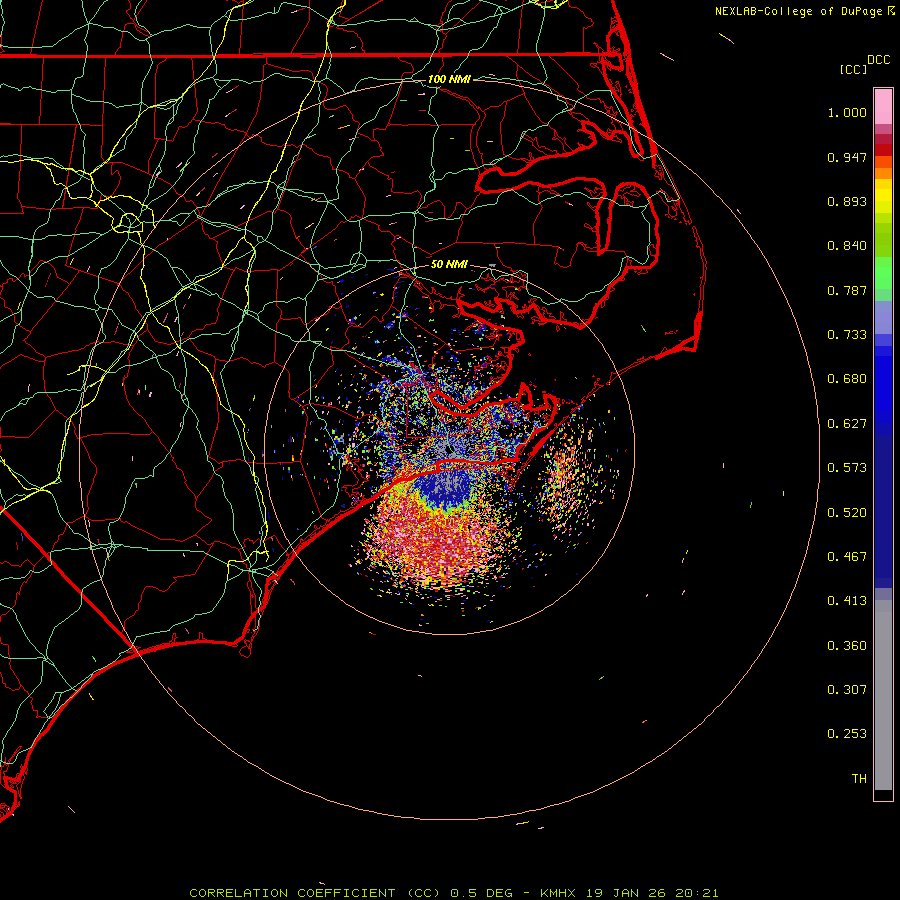Select the 0.947 scale value
900x900 pixels.
[x=847, y=157]
